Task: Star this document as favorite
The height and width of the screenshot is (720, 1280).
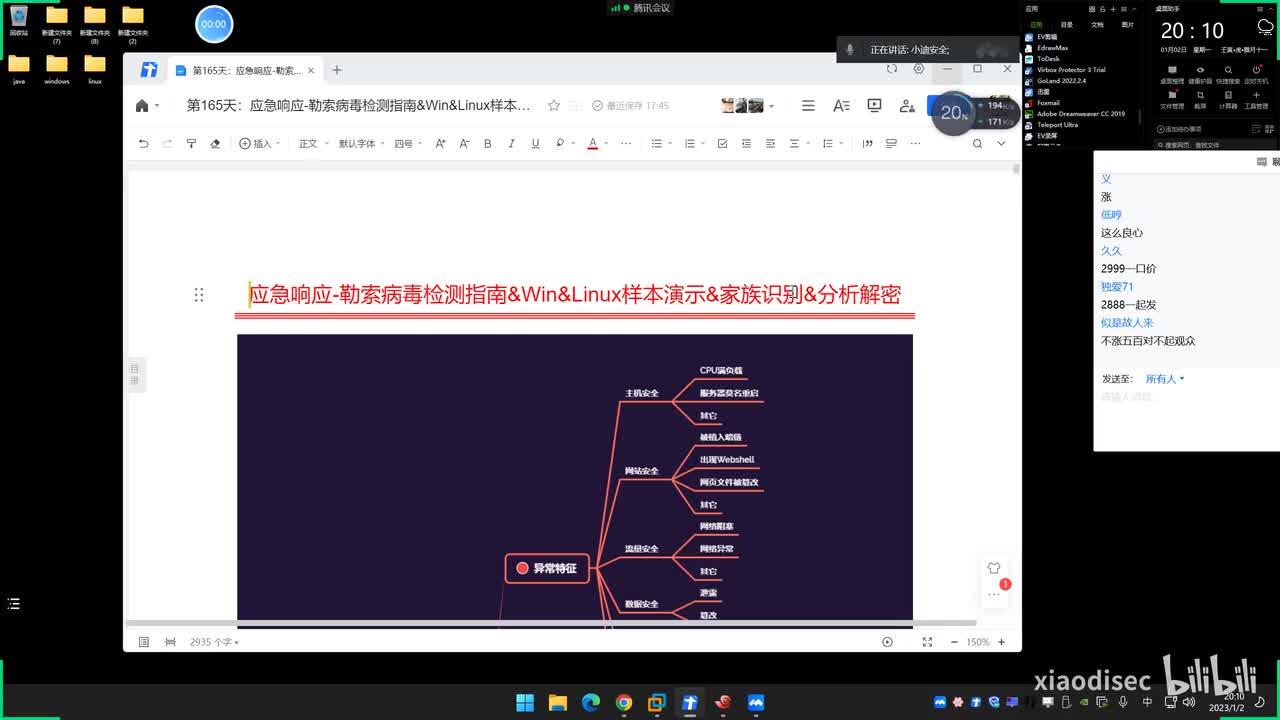Action: point(554,105)
